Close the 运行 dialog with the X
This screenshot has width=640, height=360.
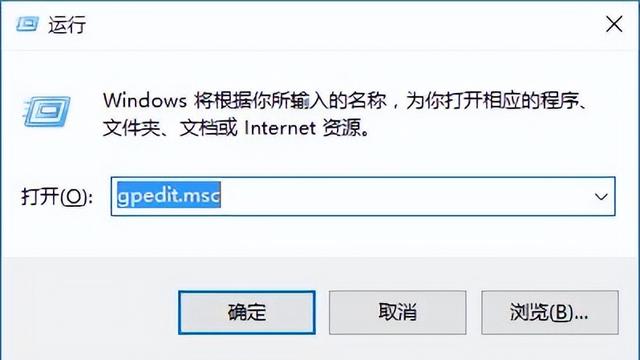point(614,24)
